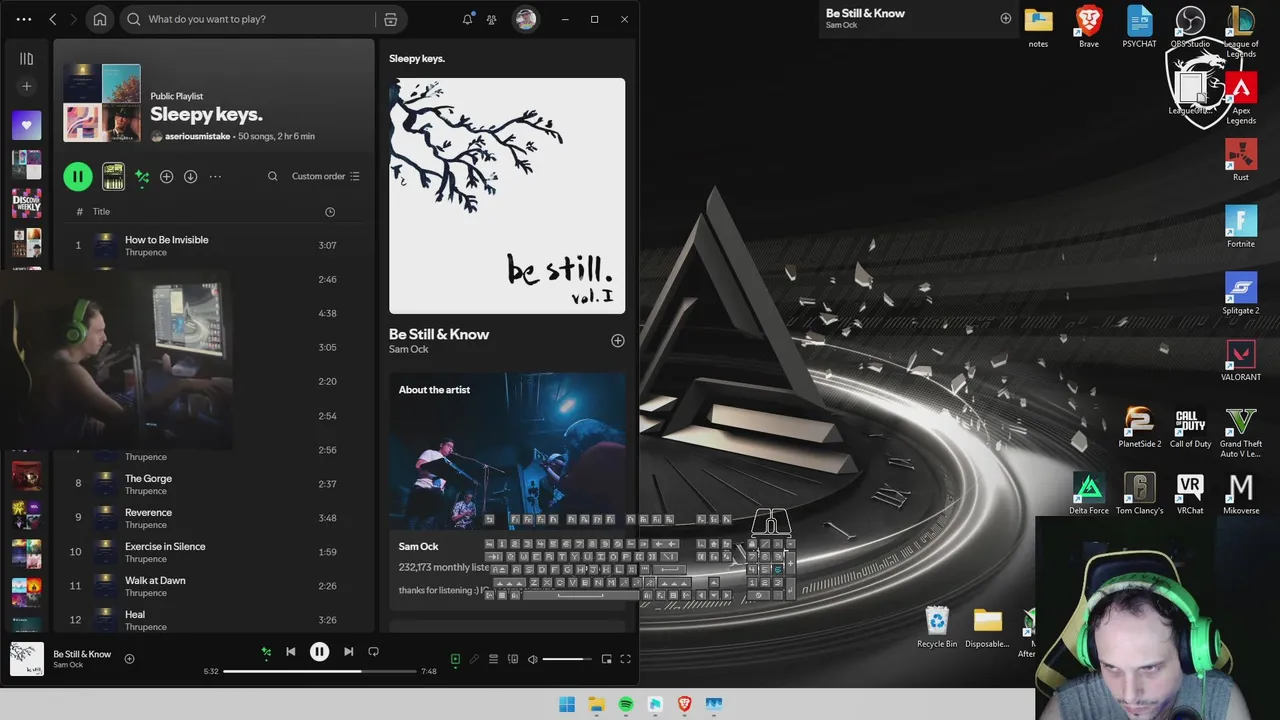Open Connect to a device
Screen dimensions: 1280x720
coord(513,659)
